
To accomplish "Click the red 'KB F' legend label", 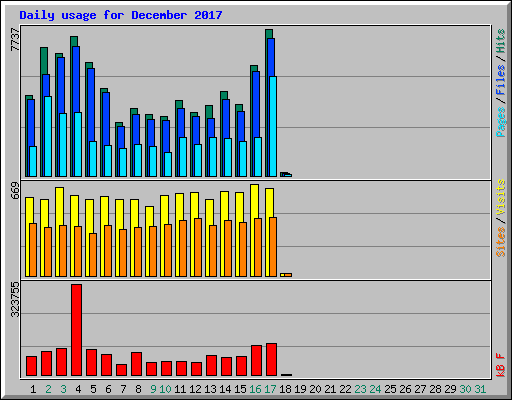I will [500, 365].
